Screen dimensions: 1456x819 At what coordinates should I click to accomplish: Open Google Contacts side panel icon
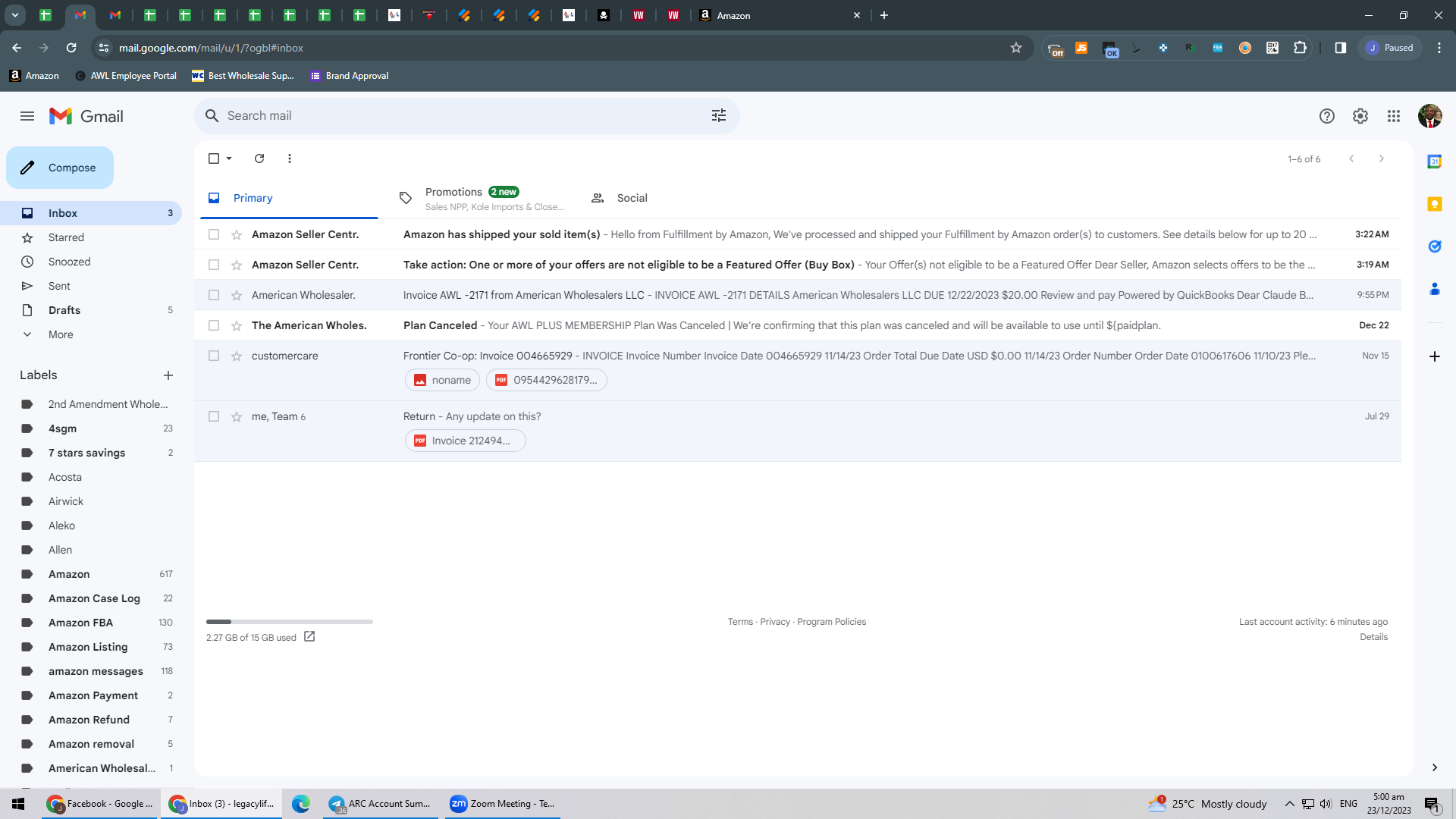point(1434,289)
